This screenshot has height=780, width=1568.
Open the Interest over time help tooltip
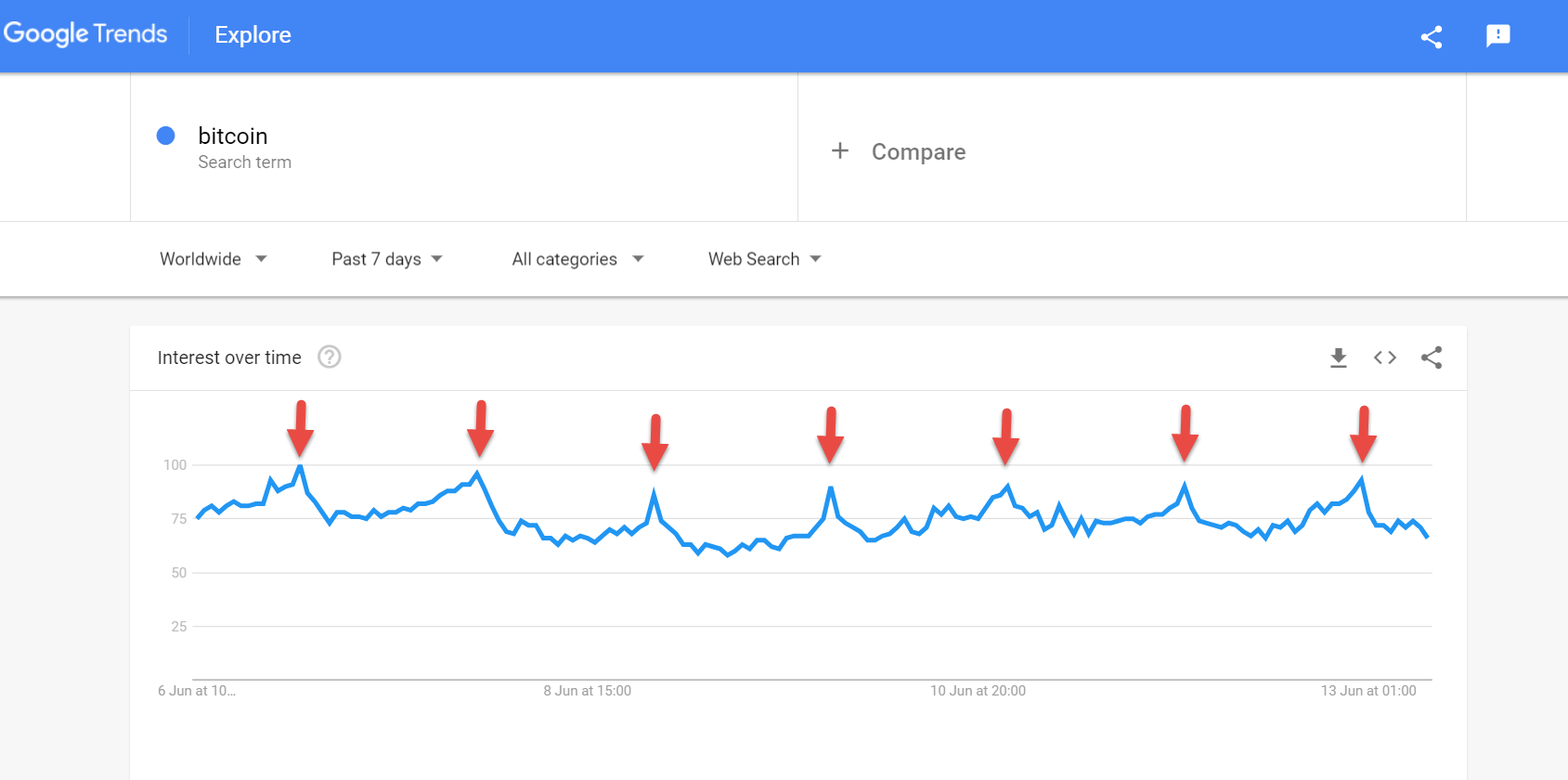click(x=330, y=357)
